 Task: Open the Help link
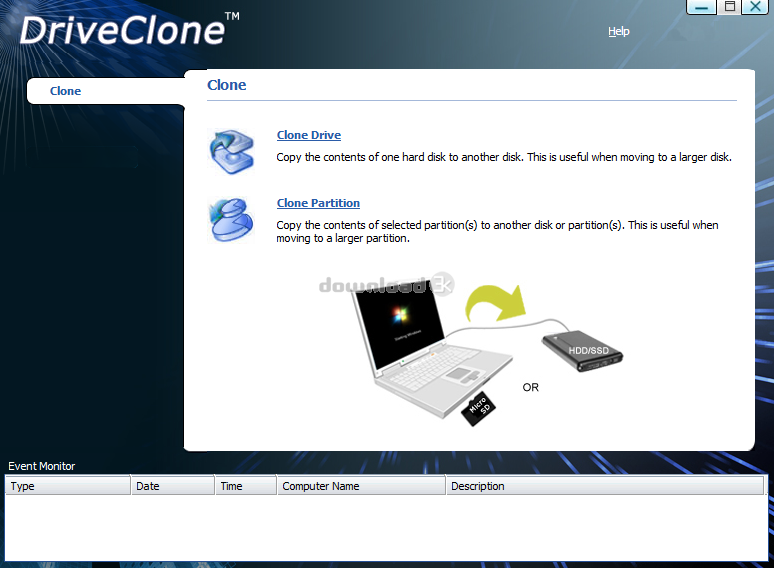click(x=619, y=32)
